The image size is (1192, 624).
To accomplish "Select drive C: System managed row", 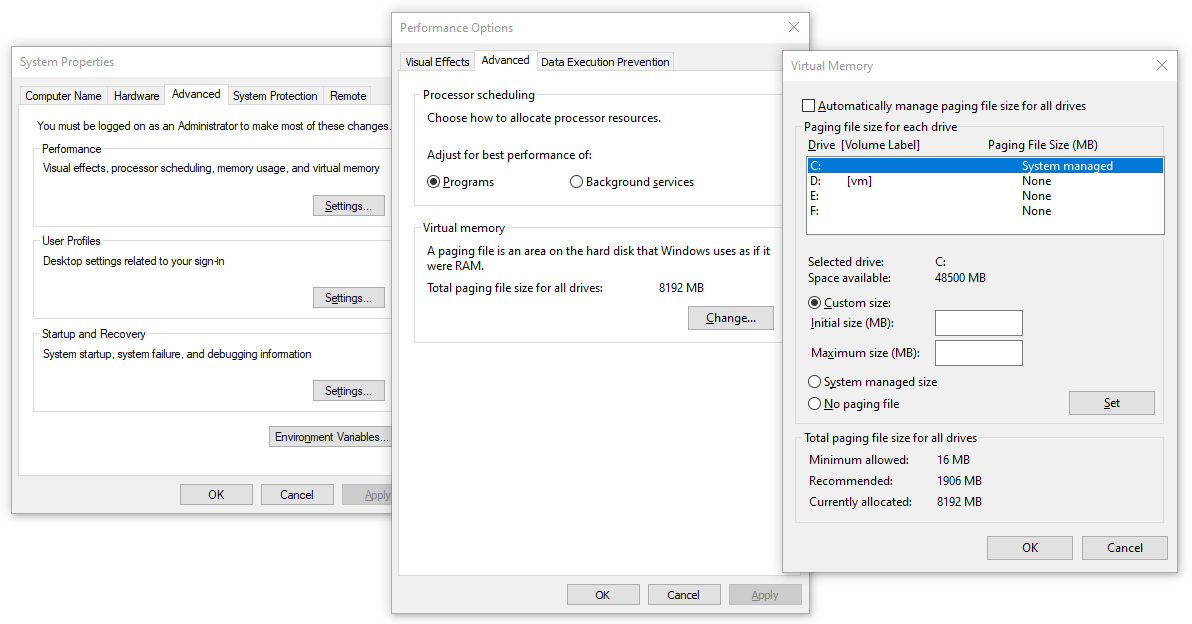I will pos(985,166).
